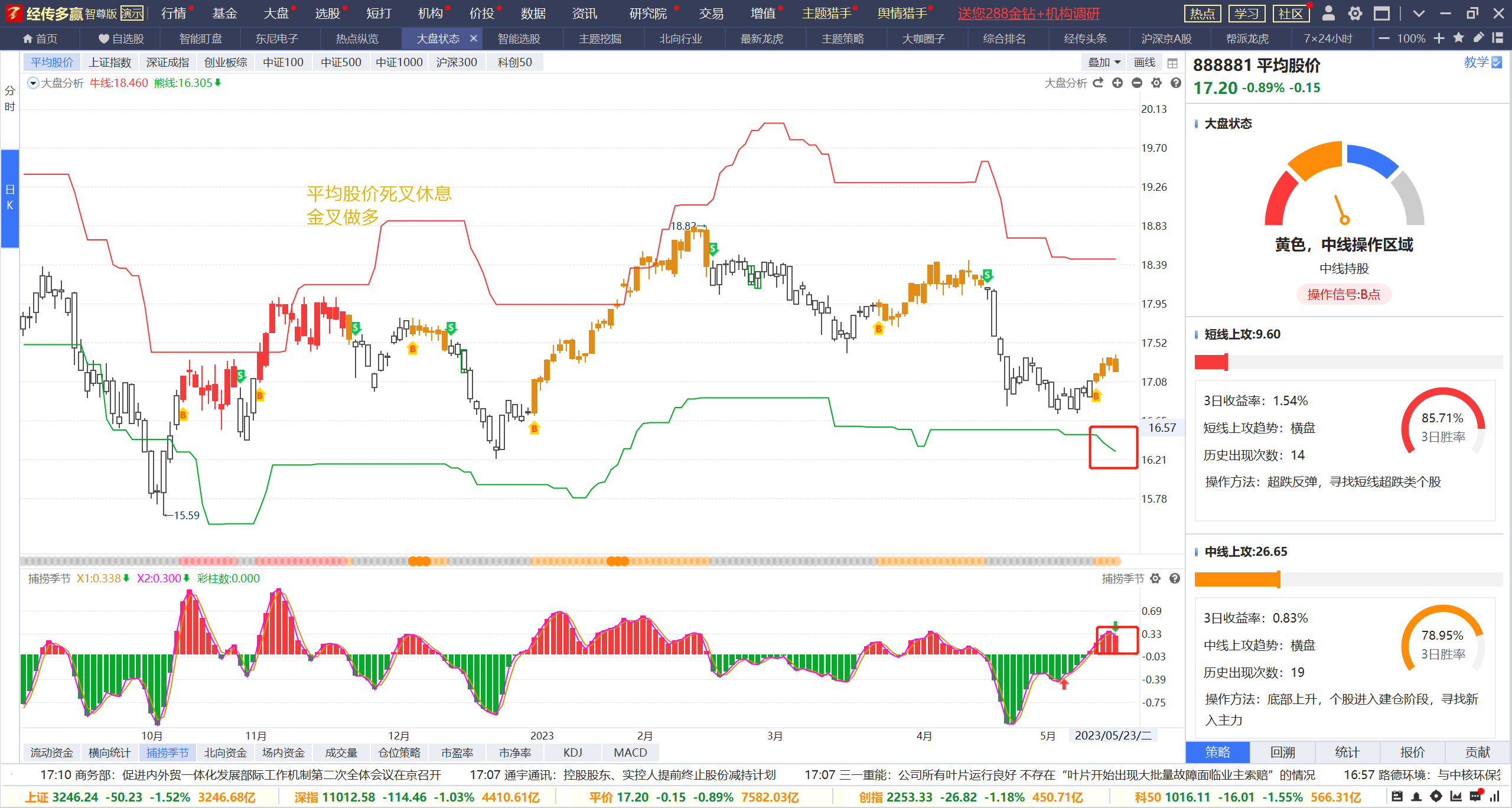Screen dimensions: 1512x808
Task: Select the 深证成指 index toggle
Action: click(168, 62)
